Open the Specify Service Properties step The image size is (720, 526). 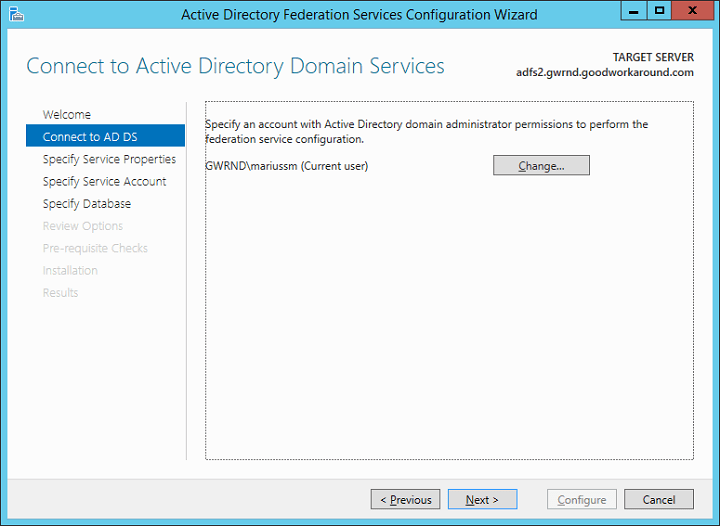(109, 159)
